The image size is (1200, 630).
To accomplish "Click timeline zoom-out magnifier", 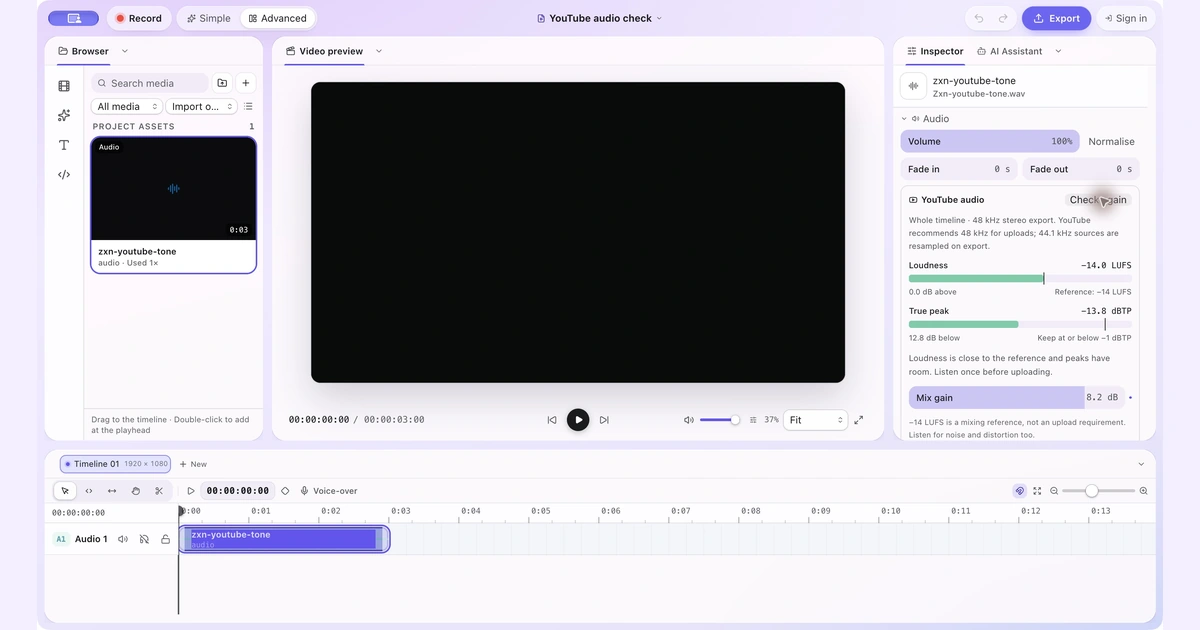I will click(x=1054, y=491).
